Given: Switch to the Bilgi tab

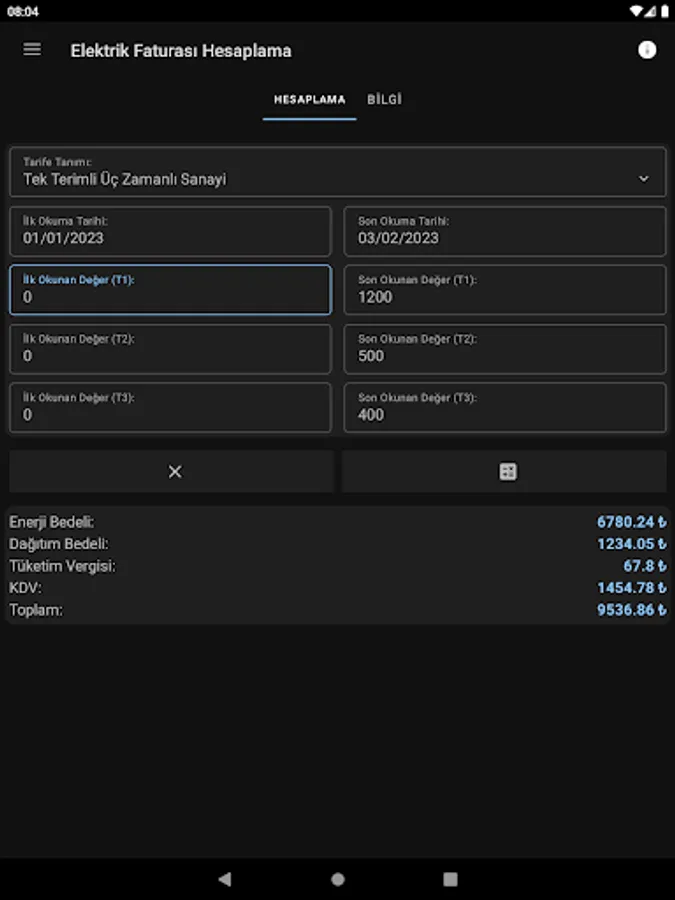Looking at the screenshot, I should (x=384, y=100).
